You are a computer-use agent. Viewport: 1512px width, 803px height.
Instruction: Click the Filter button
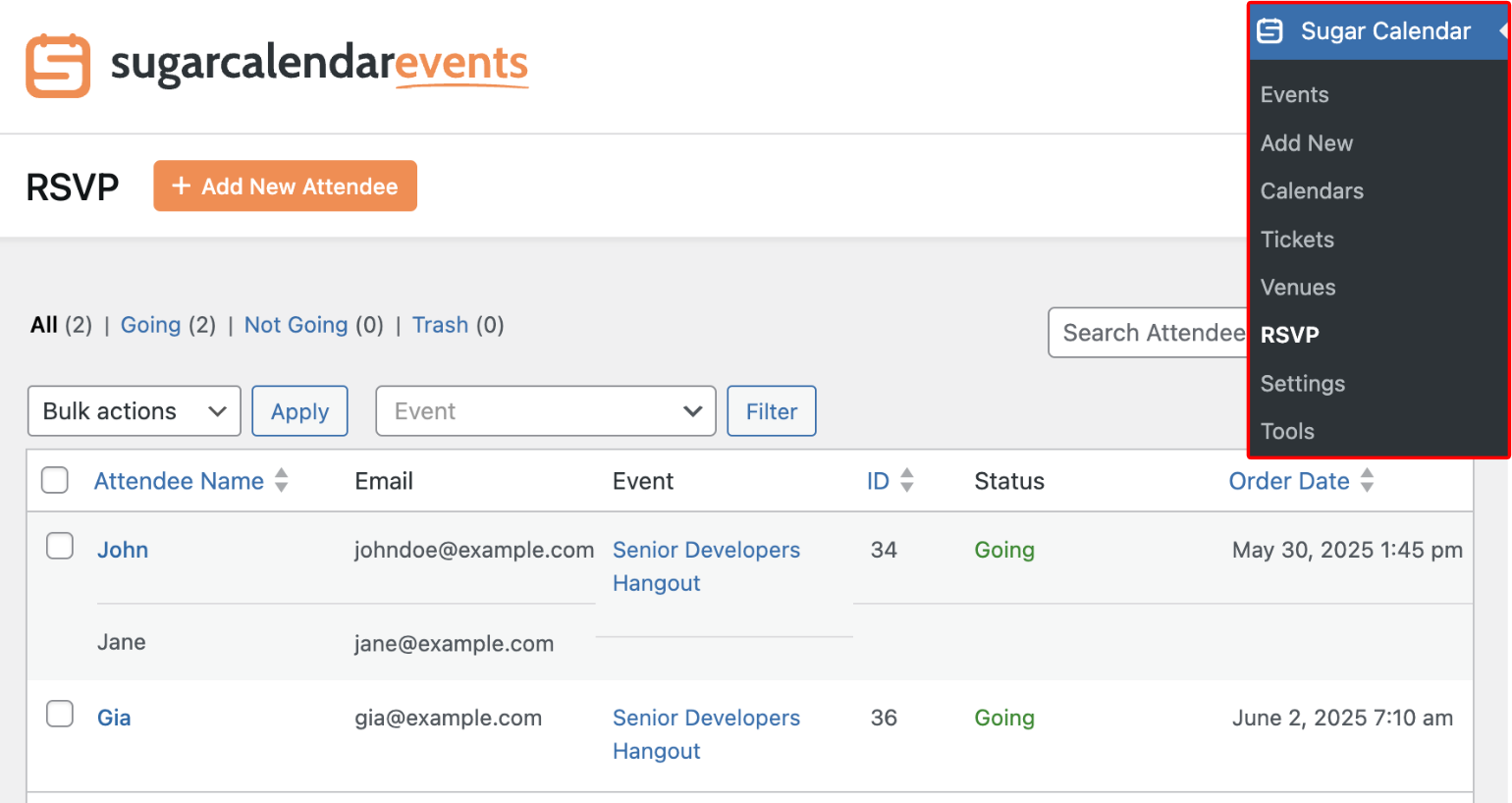coord(772,410)
